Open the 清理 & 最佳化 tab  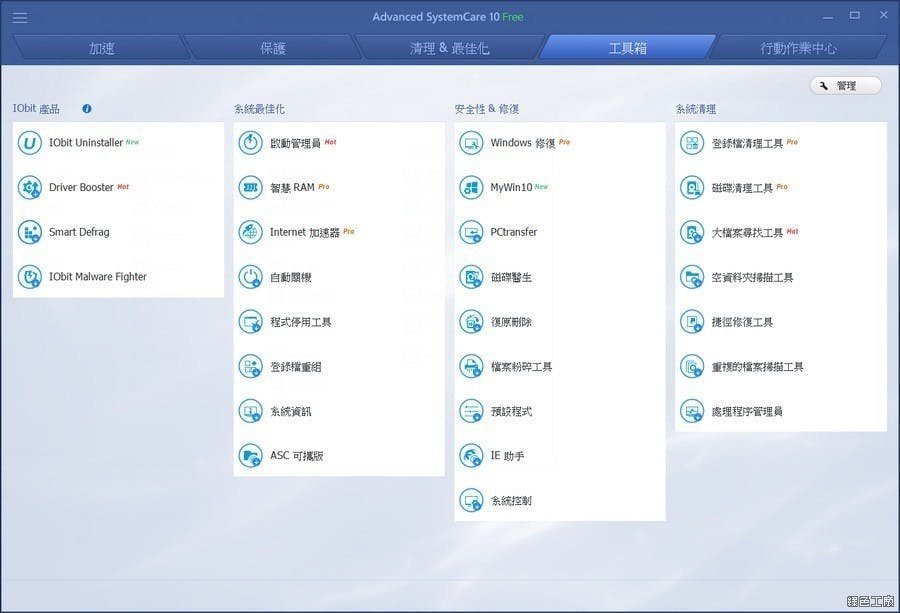(x=449, y=48)
